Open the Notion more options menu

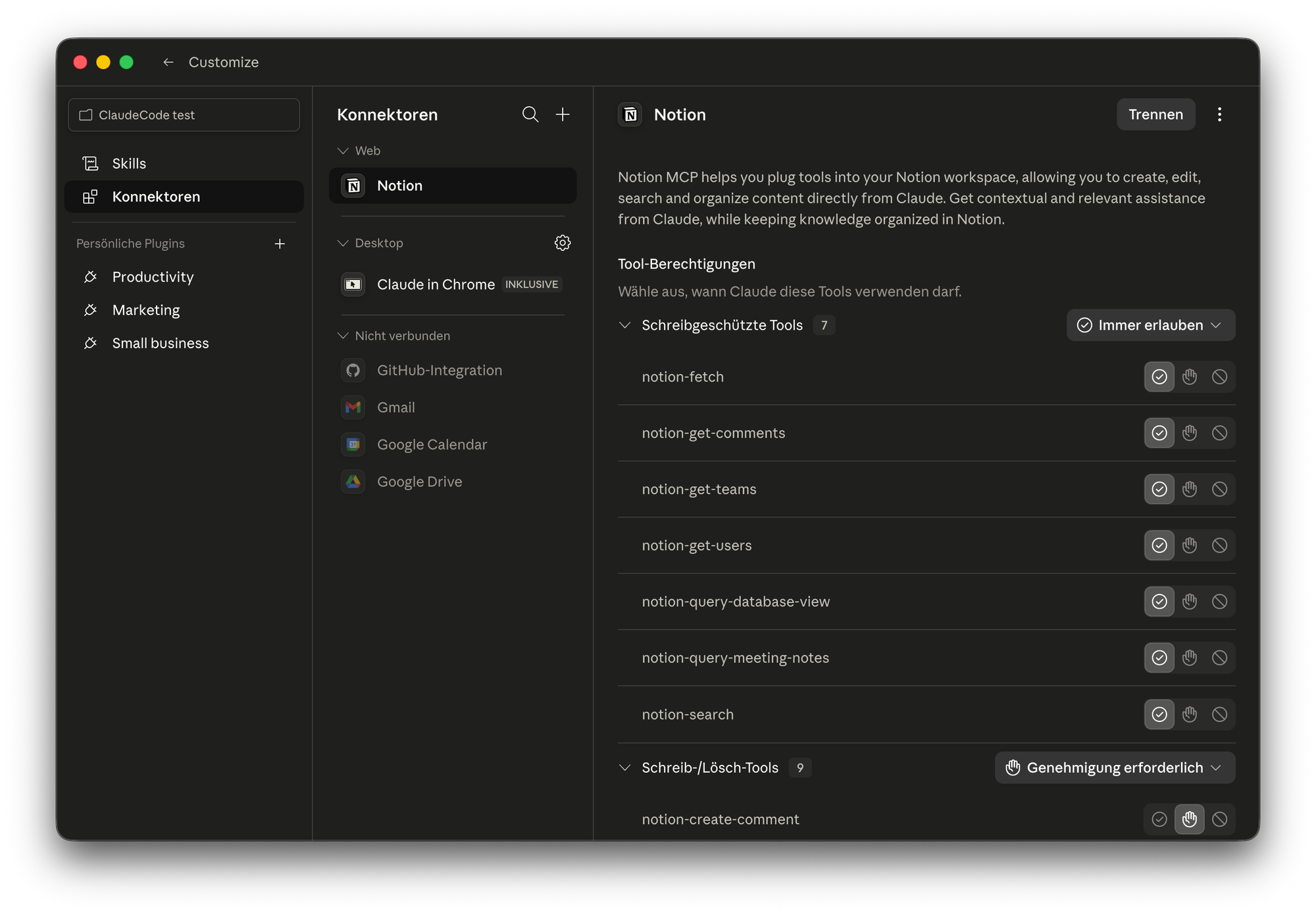[x=1219, y=115]
